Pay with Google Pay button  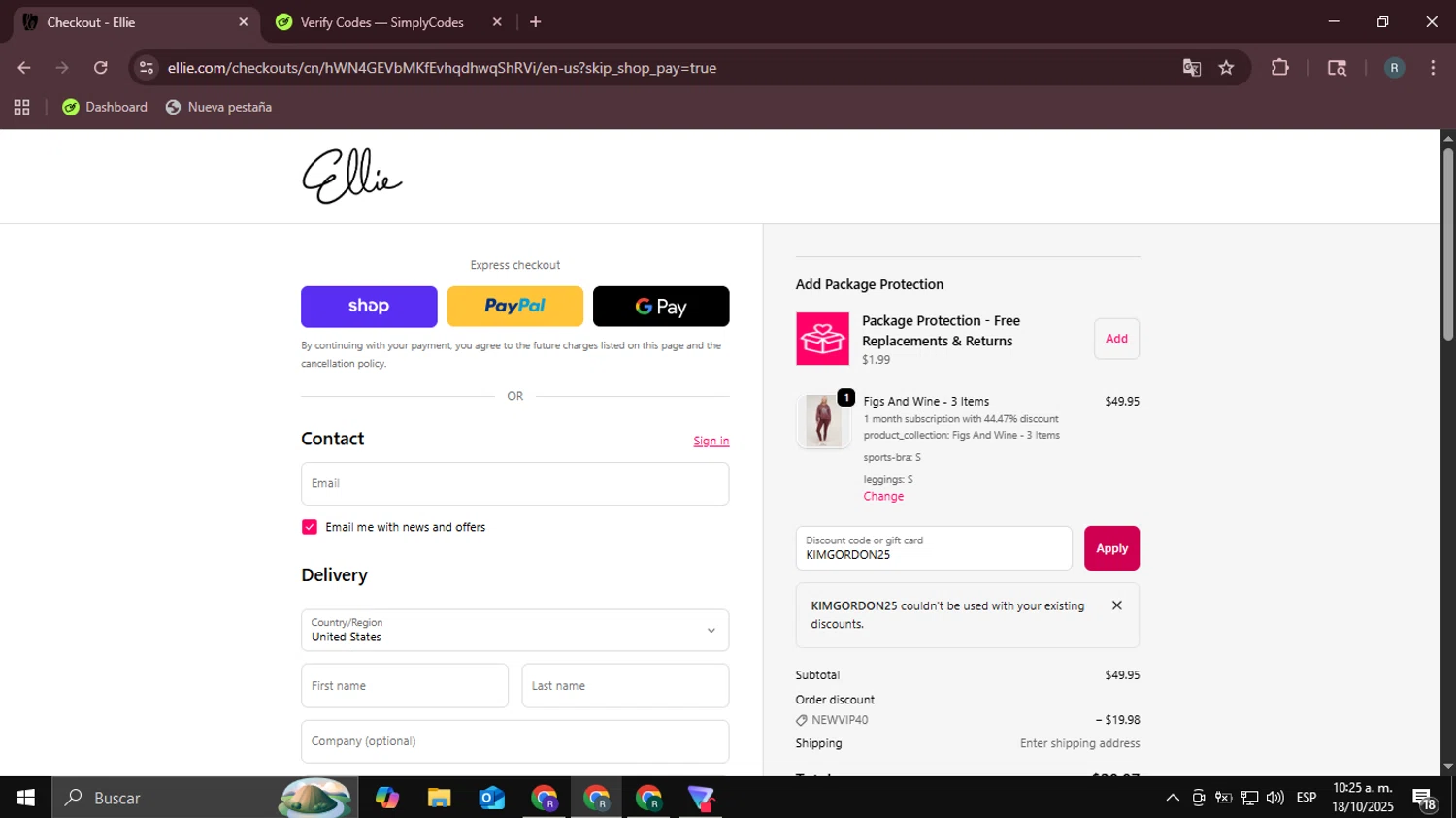661,307
